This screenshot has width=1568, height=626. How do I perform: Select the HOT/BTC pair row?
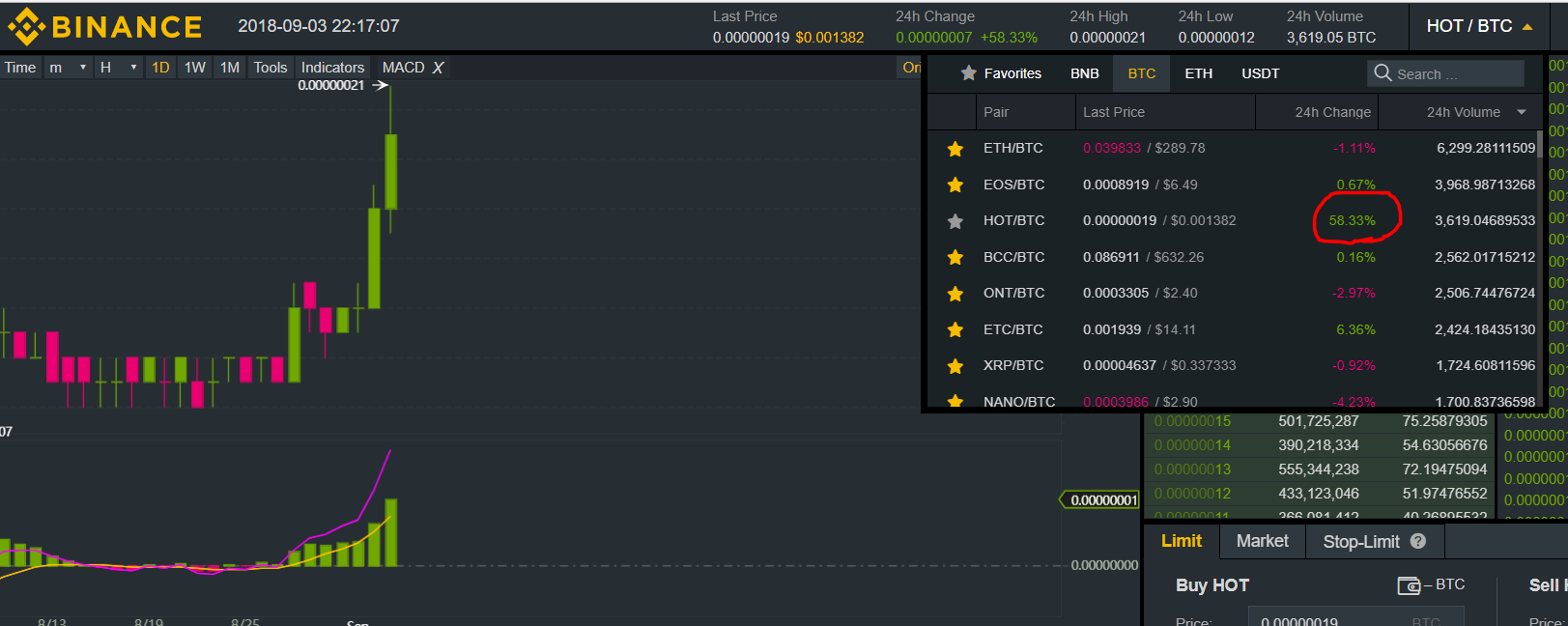1233,221
